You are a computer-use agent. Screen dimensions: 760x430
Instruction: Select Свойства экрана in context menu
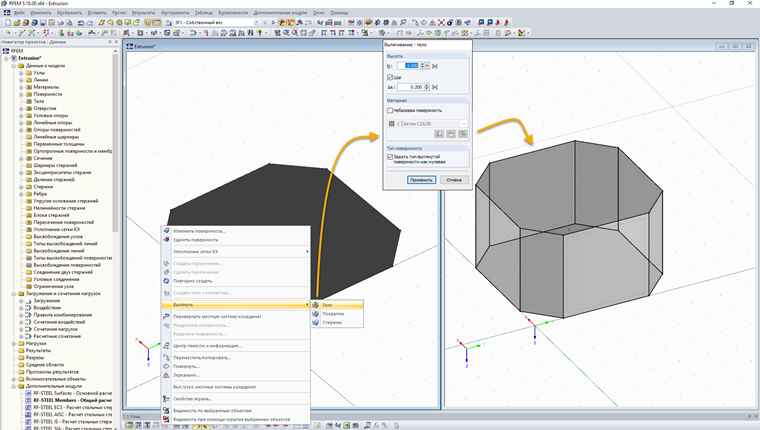tap(236, 398)
